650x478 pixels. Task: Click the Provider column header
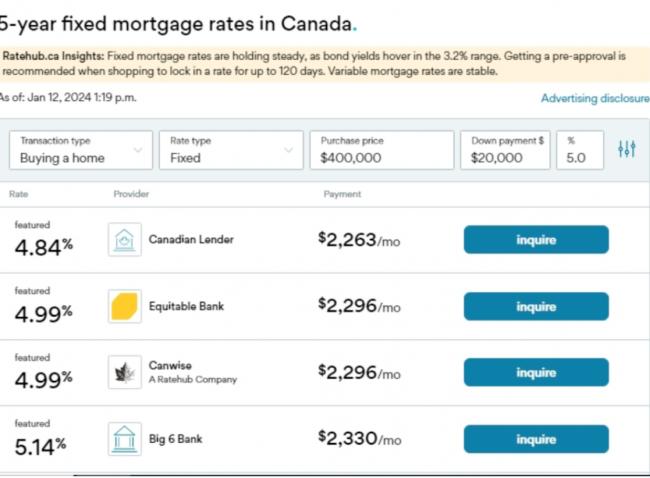(x=131, y=194)
